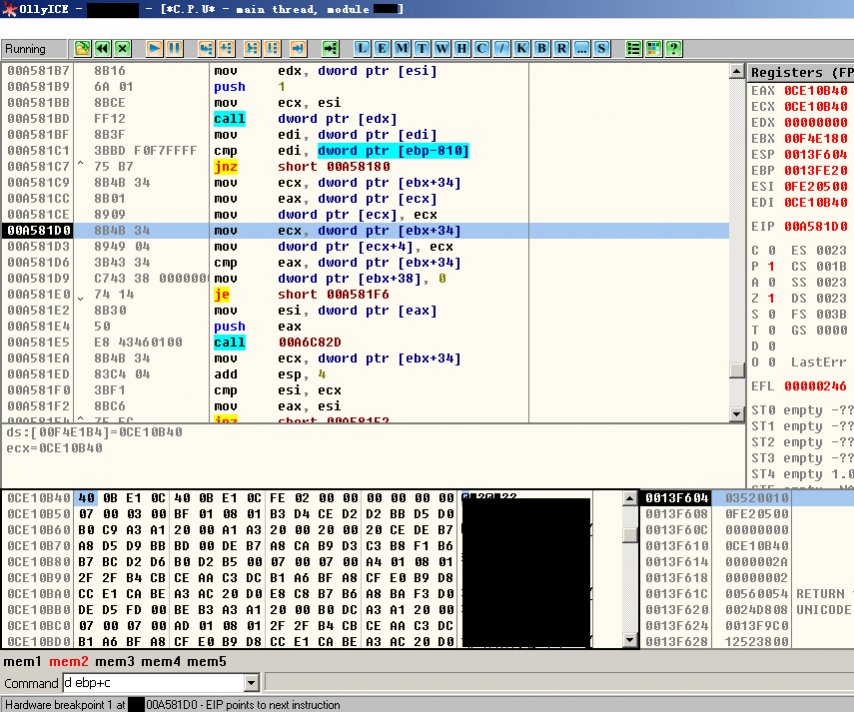
Task: Click the Step into icon
Action: tap(206, 49)
